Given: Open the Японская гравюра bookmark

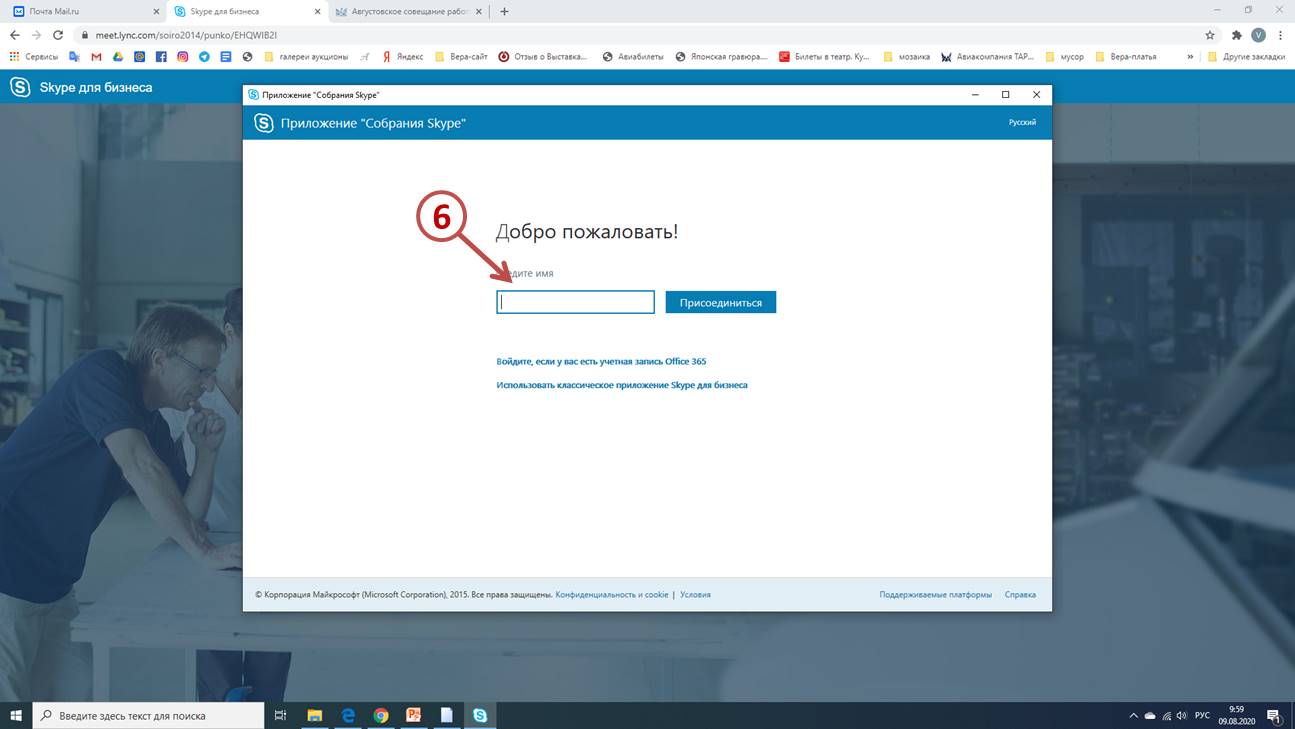Looking at the screenshot, I should point(722,57).
